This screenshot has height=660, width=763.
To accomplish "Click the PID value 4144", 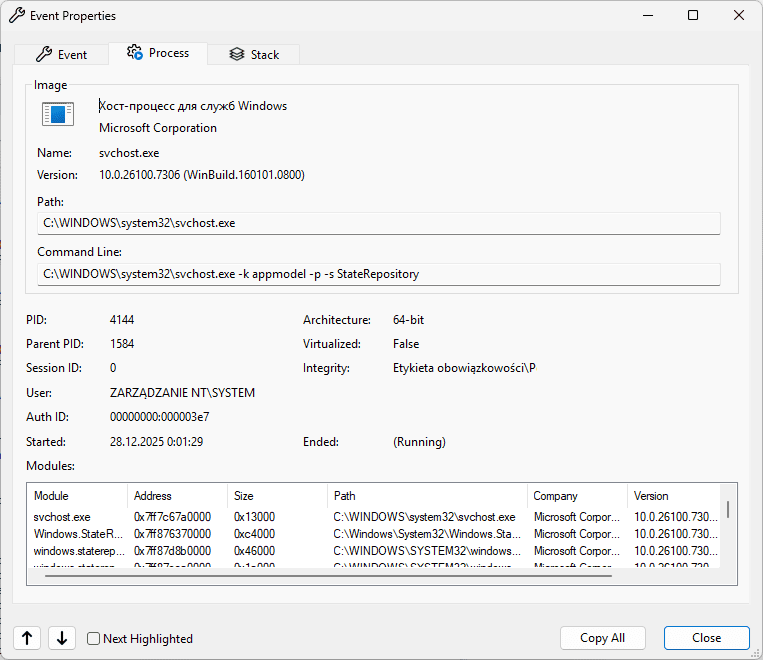I will point(122,320).
